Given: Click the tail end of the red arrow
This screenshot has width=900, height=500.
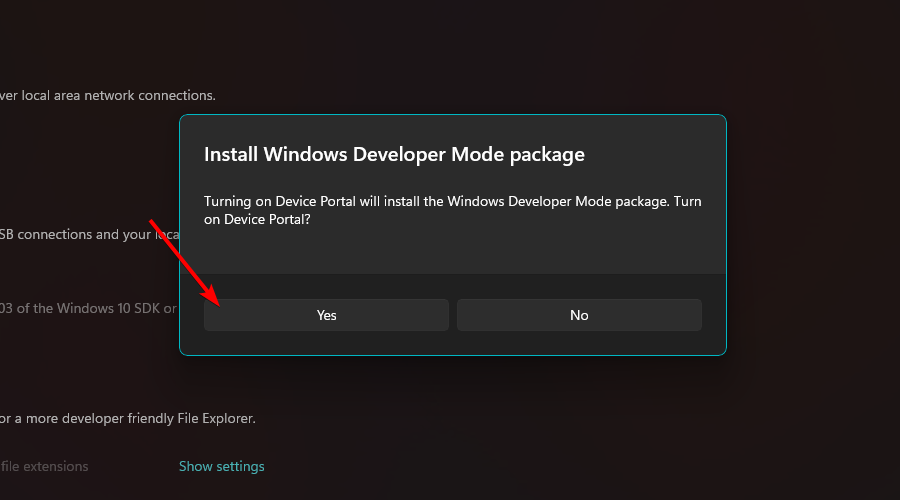Looking at the screenshot, I should point(152,221).
